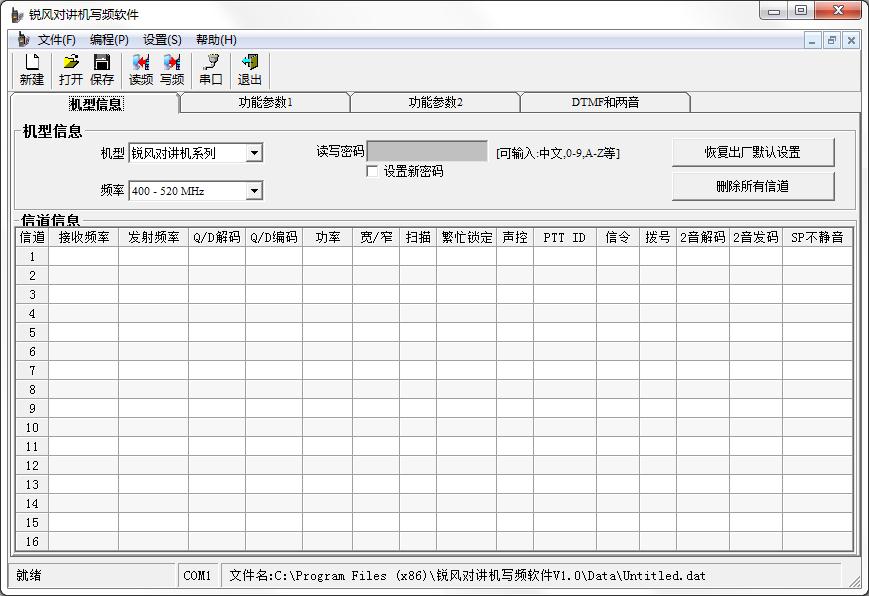The image size is (869, 596).
Task: Click the 功率 column header
Action: pos(328,237)
